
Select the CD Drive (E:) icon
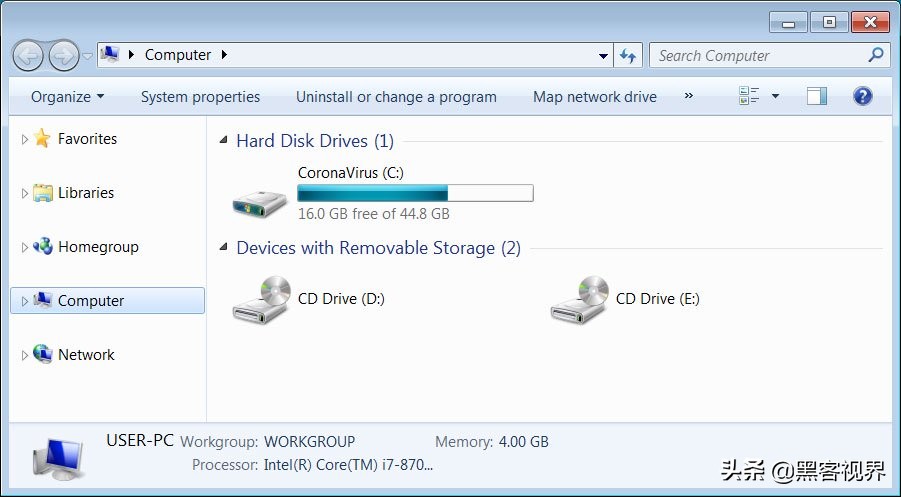578,299
